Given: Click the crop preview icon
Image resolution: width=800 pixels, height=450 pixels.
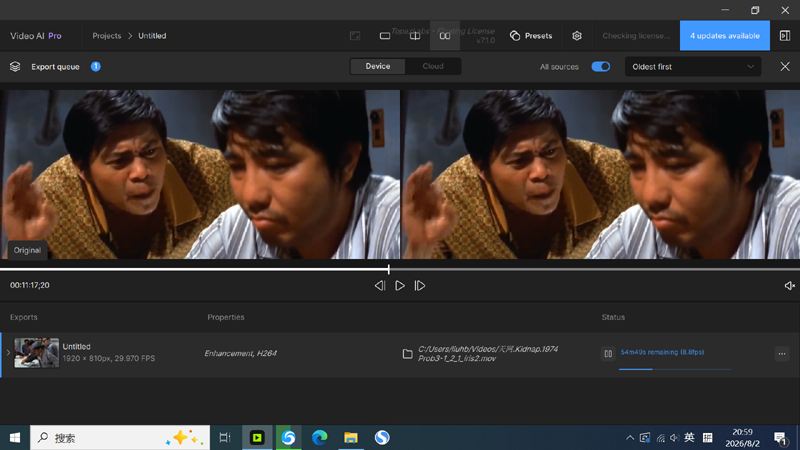Looking at the screenshot, I should [x=355, y=36].
